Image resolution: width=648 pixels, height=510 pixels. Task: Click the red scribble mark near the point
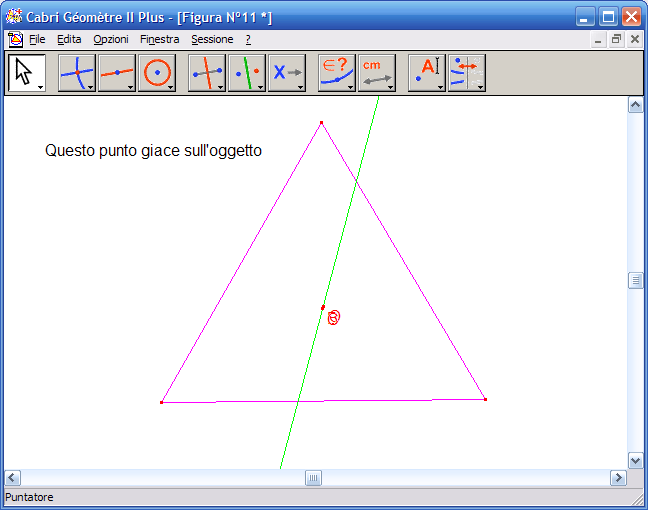pos(334,317)
